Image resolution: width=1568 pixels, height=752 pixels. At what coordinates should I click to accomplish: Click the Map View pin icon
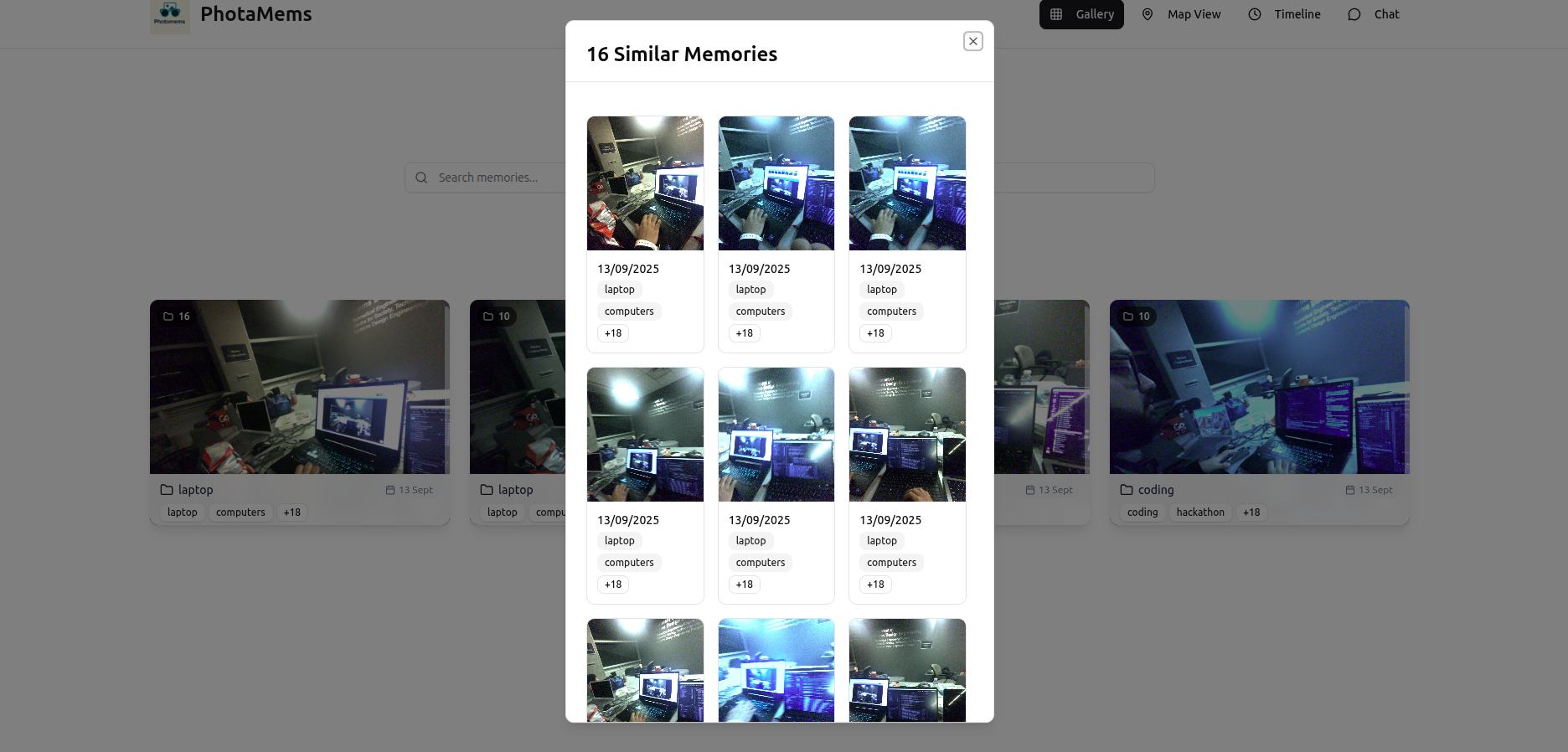point(1148,14)
